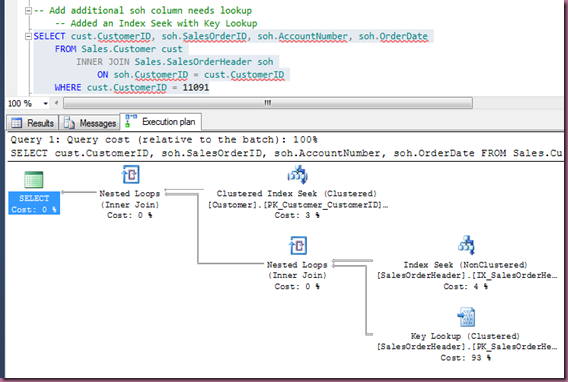Open the 100 % zoom dropdown

[45, 104]
